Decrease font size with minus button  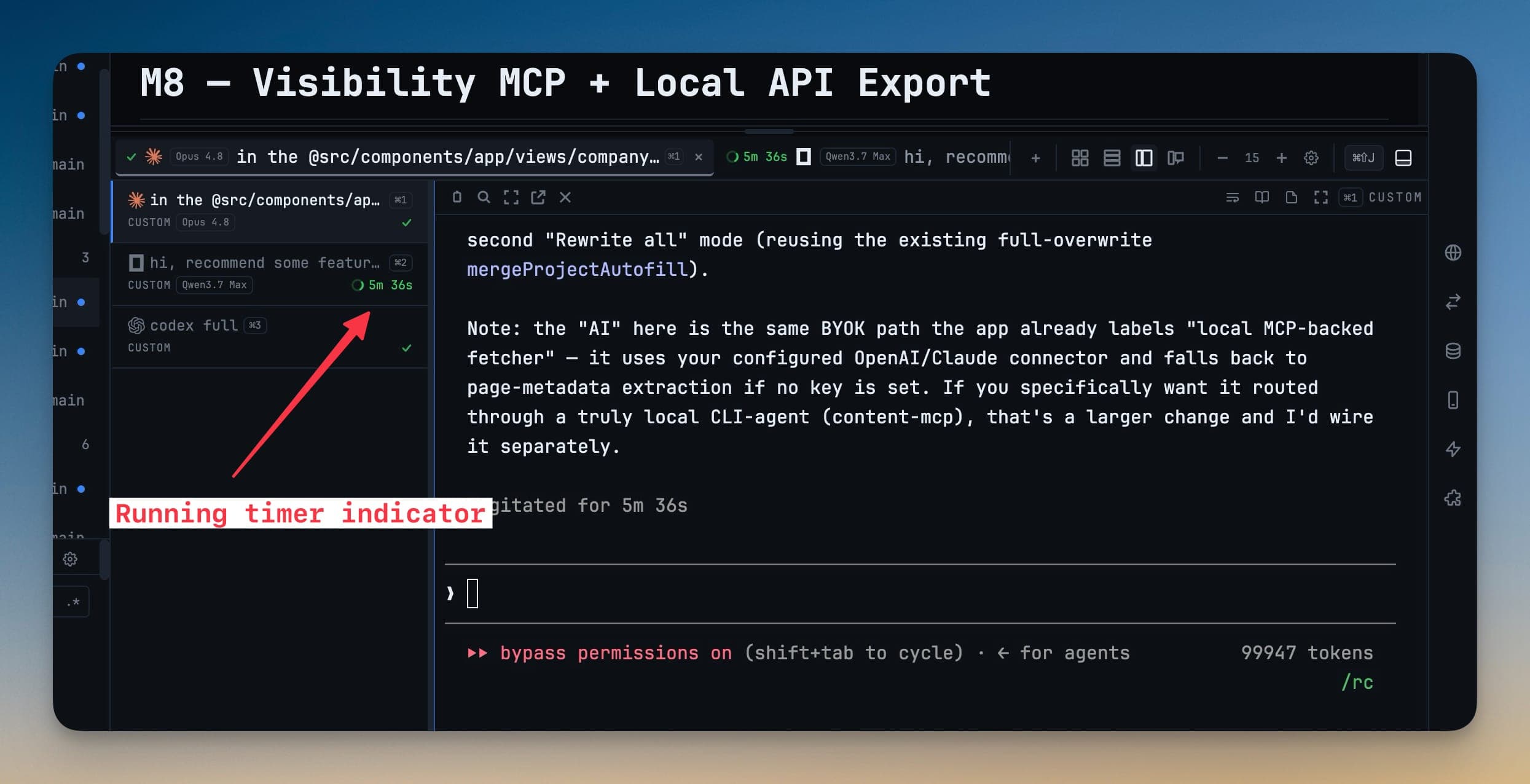point(1222,158)
